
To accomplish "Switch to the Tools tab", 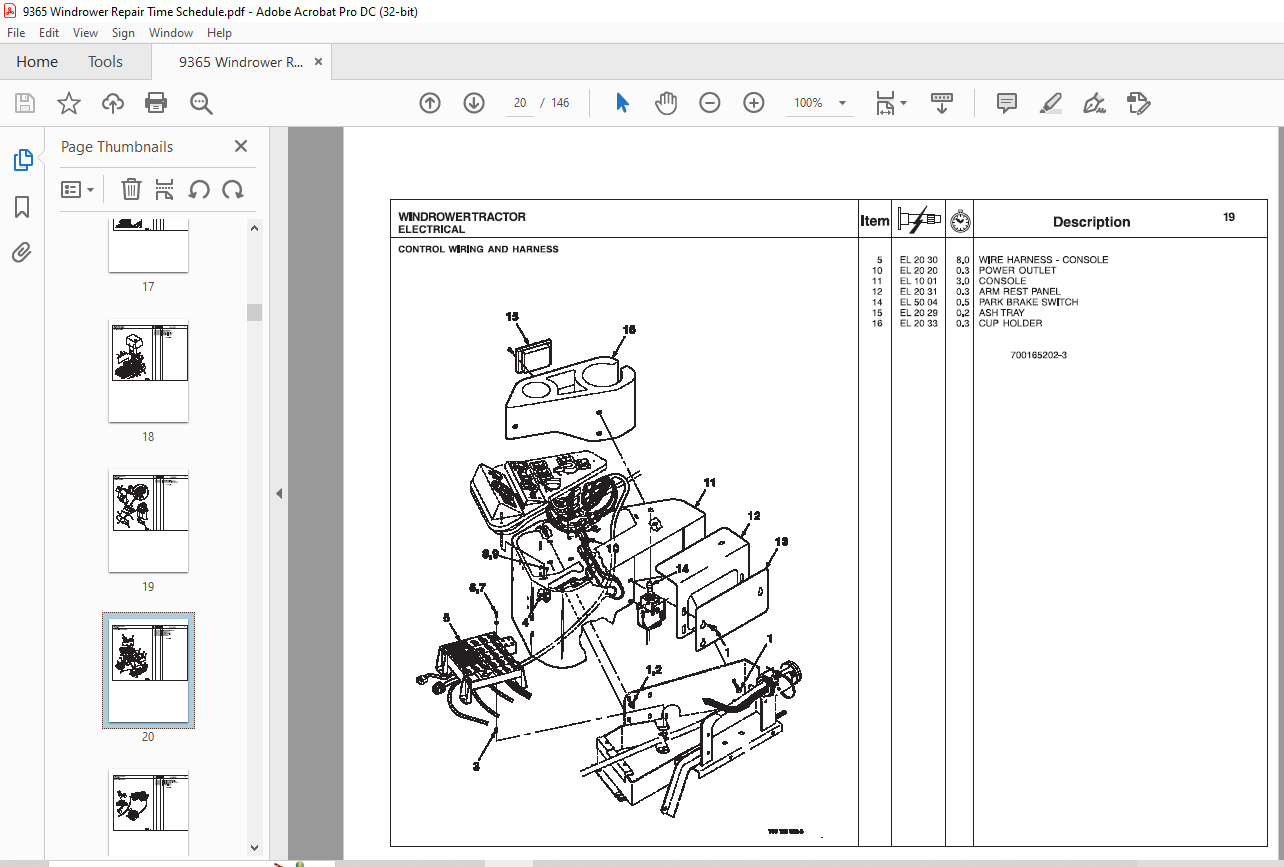I will [105, 61].
